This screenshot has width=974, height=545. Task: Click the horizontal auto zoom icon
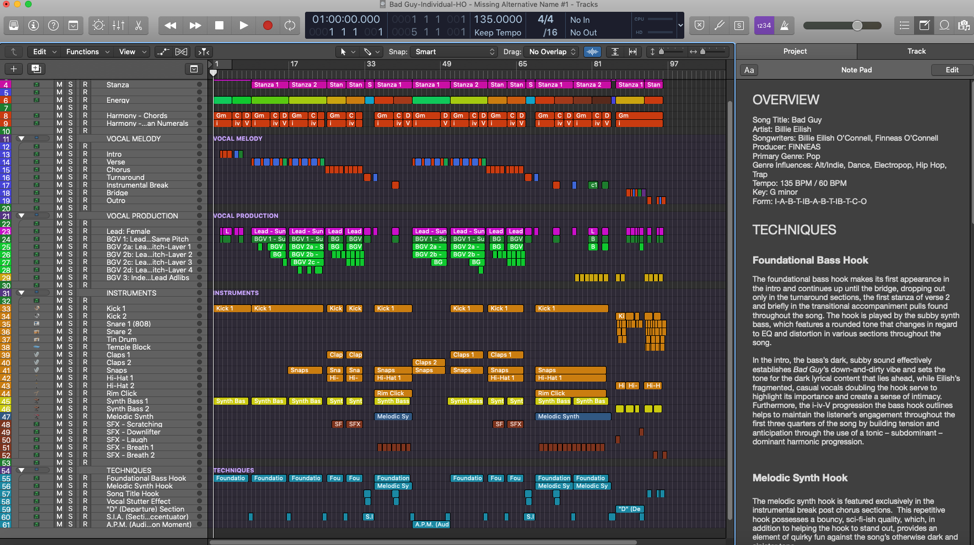[632, 52]
